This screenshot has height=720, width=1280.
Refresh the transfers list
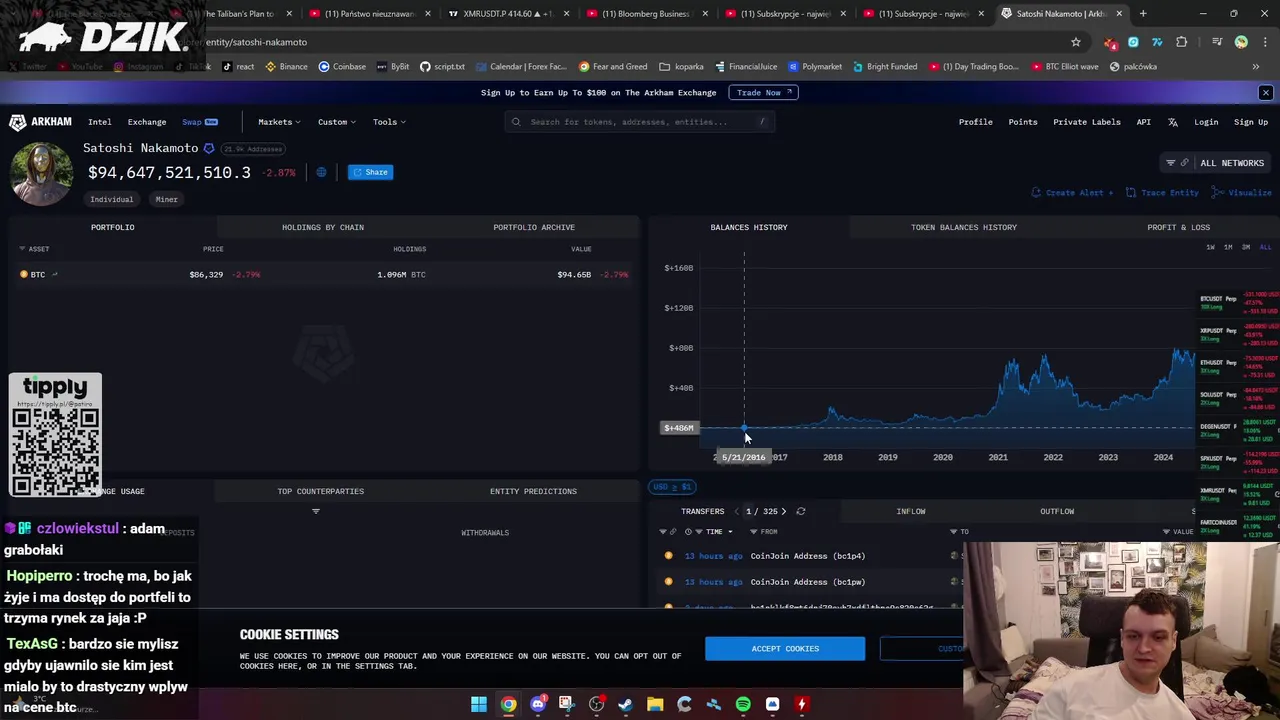point(800,511)
